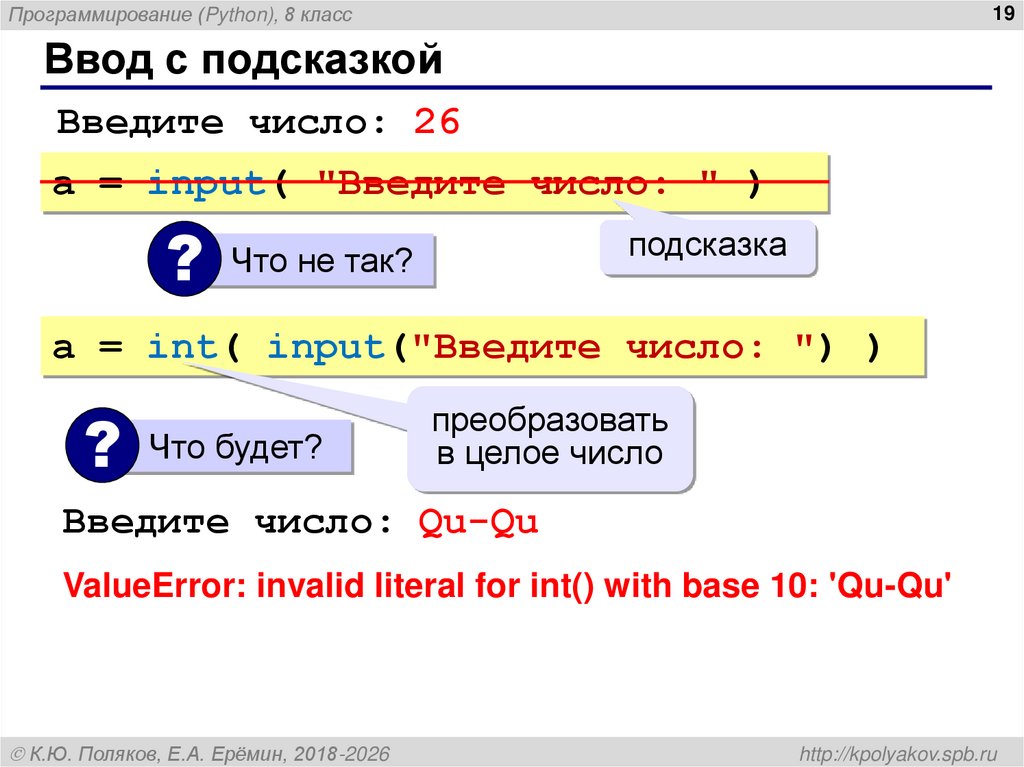Click the slide number 19
This screenshot has height=767, width=1024.
click(1003, 13)
